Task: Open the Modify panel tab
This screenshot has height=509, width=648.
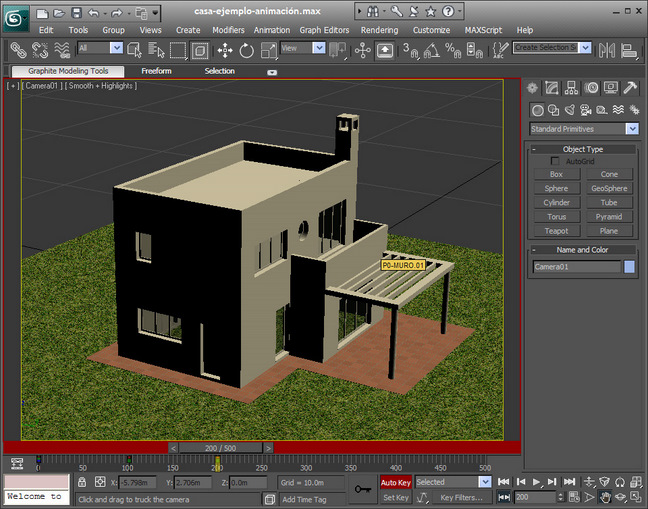Action: [x=554, y=88]
